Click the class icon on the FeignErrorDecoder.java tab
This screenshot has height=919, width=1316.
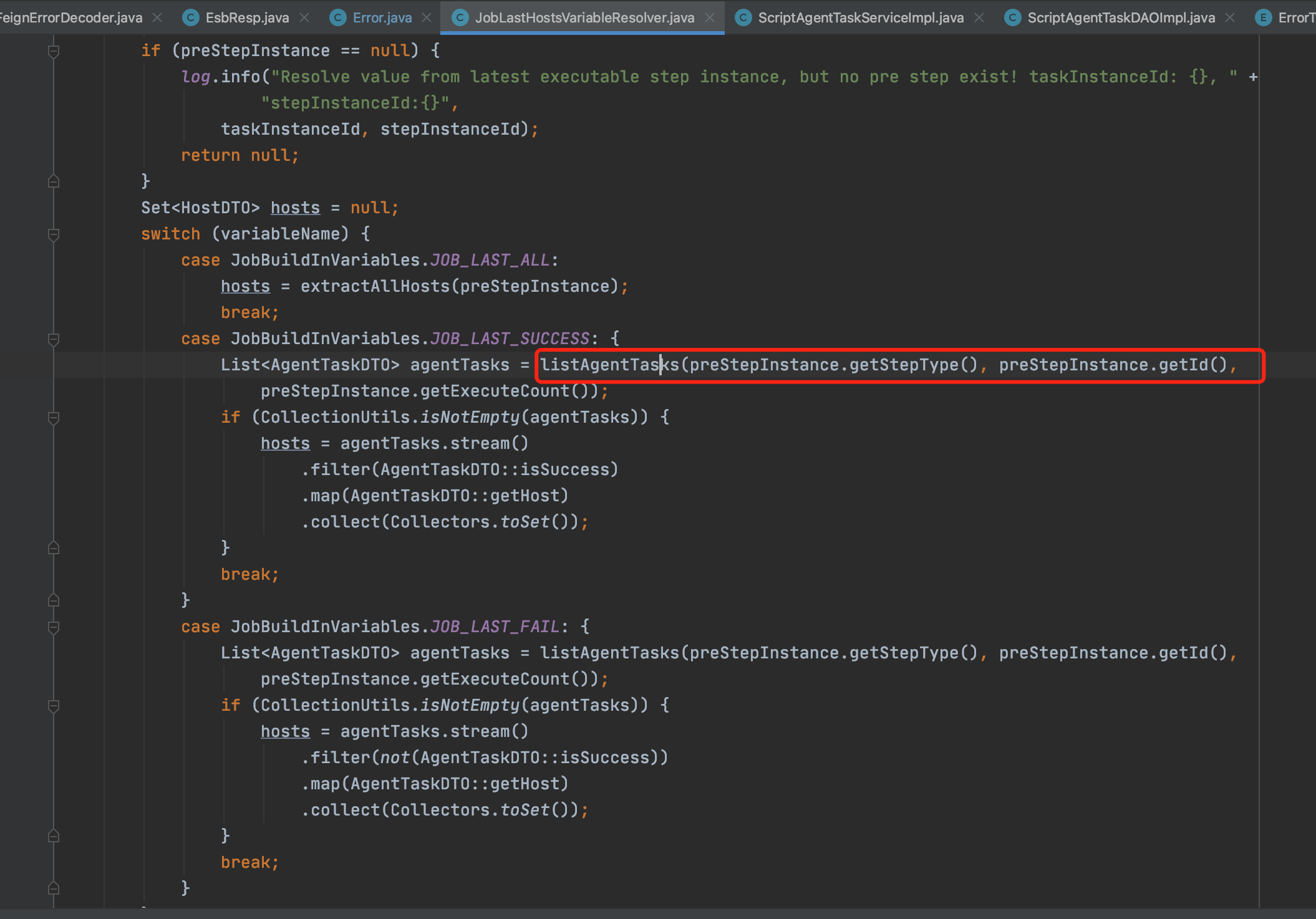(0, 17)
